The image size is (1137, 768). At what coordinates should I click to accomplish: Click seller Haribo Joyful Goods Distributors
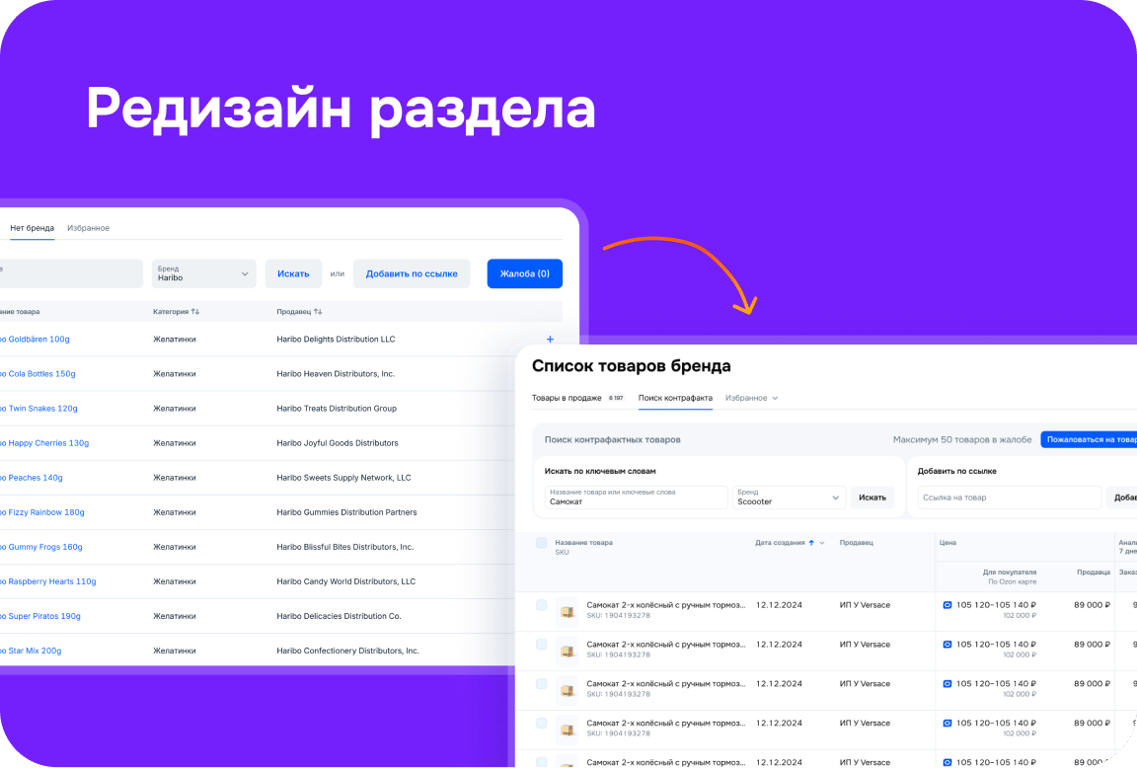click(337, 443)
